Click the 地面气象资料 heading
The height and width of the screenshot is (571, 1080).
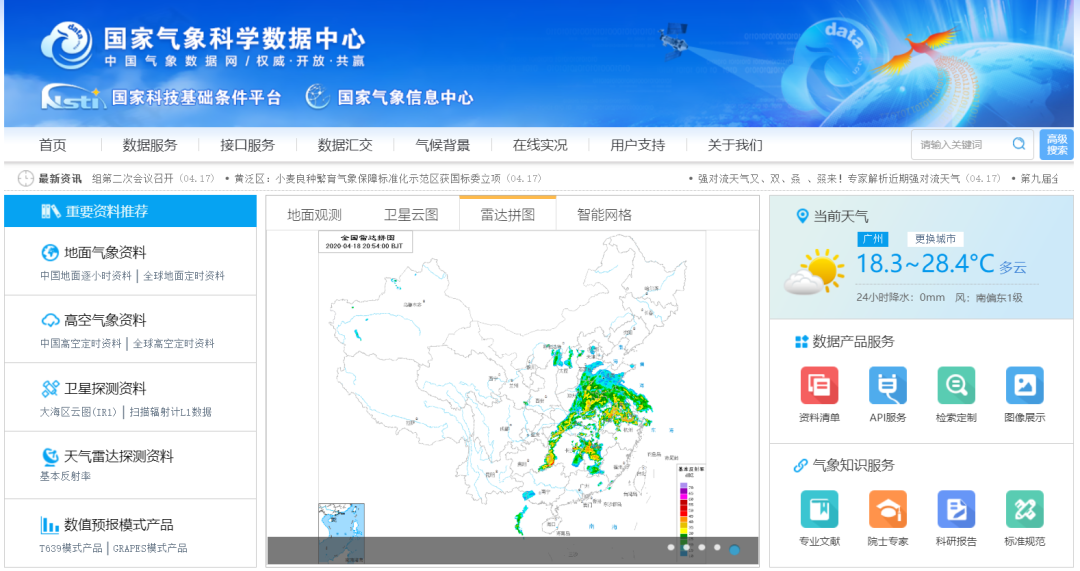pos(105,253)
